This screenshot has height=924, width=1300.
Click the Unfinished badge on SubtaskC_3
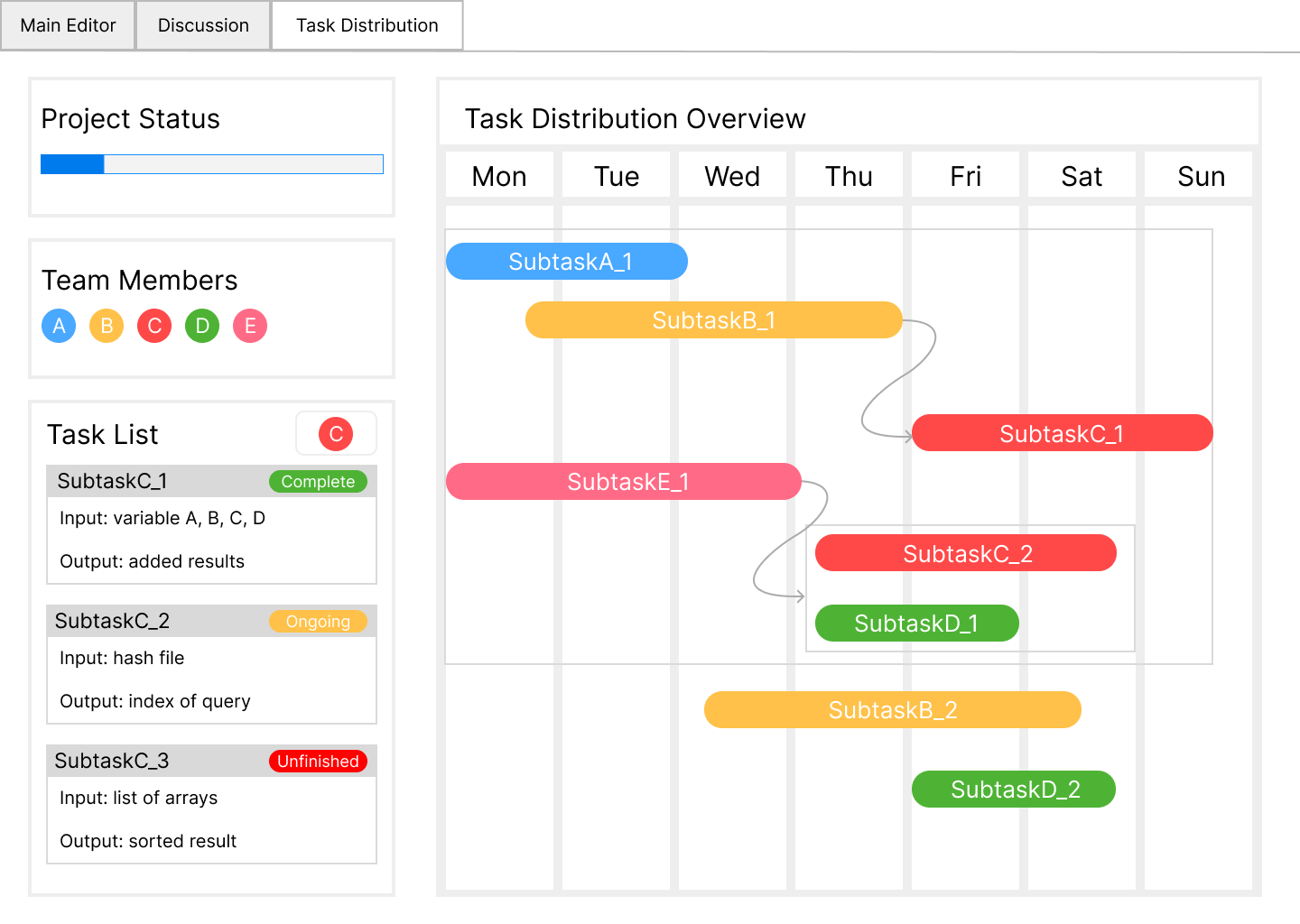tap(318, 762)
